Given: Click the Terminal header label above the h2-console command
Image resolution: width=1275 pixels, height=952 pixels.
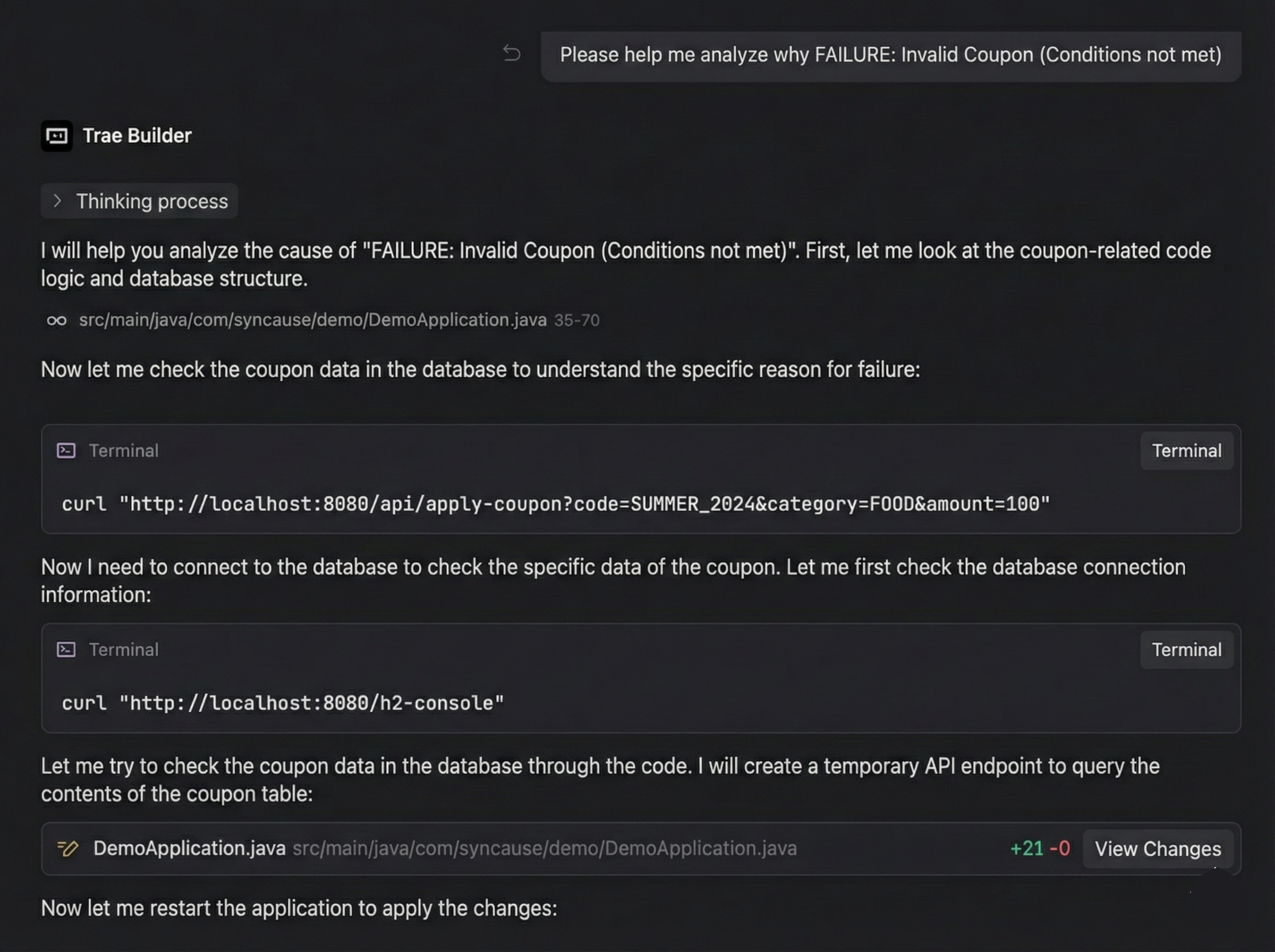Looking at the screenshot, I should (x=123, y=650).
